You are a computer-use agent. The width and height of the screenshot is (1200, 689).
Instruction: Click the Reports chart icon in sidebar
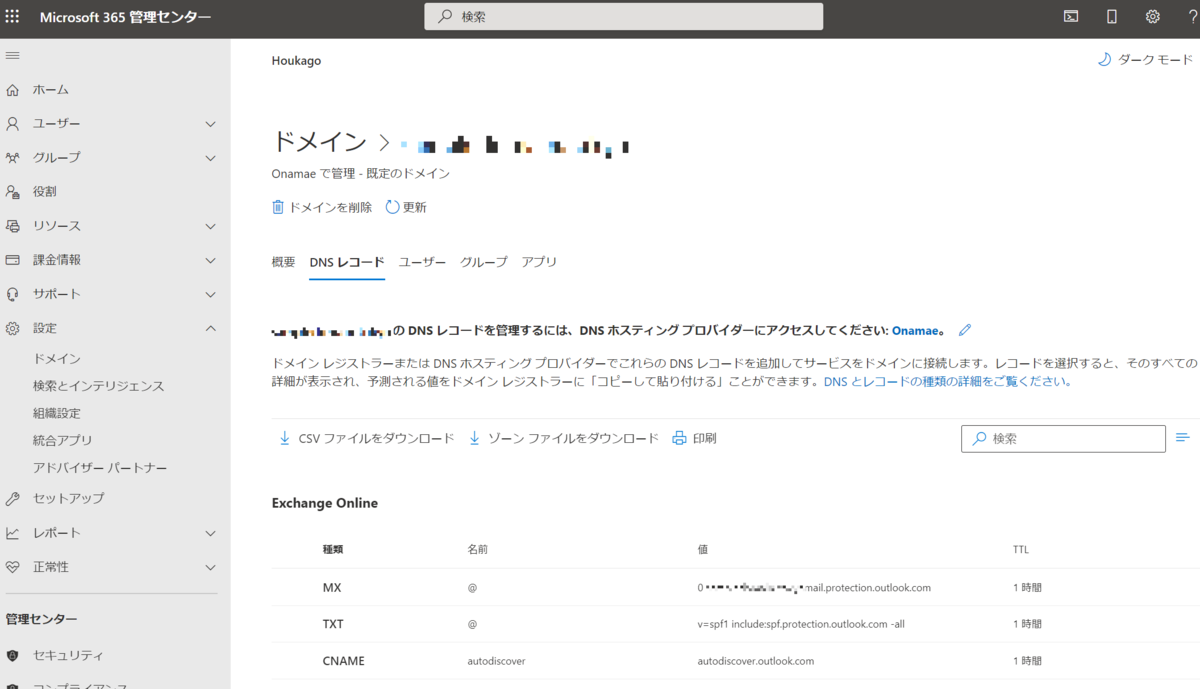(x=13, y=533)
